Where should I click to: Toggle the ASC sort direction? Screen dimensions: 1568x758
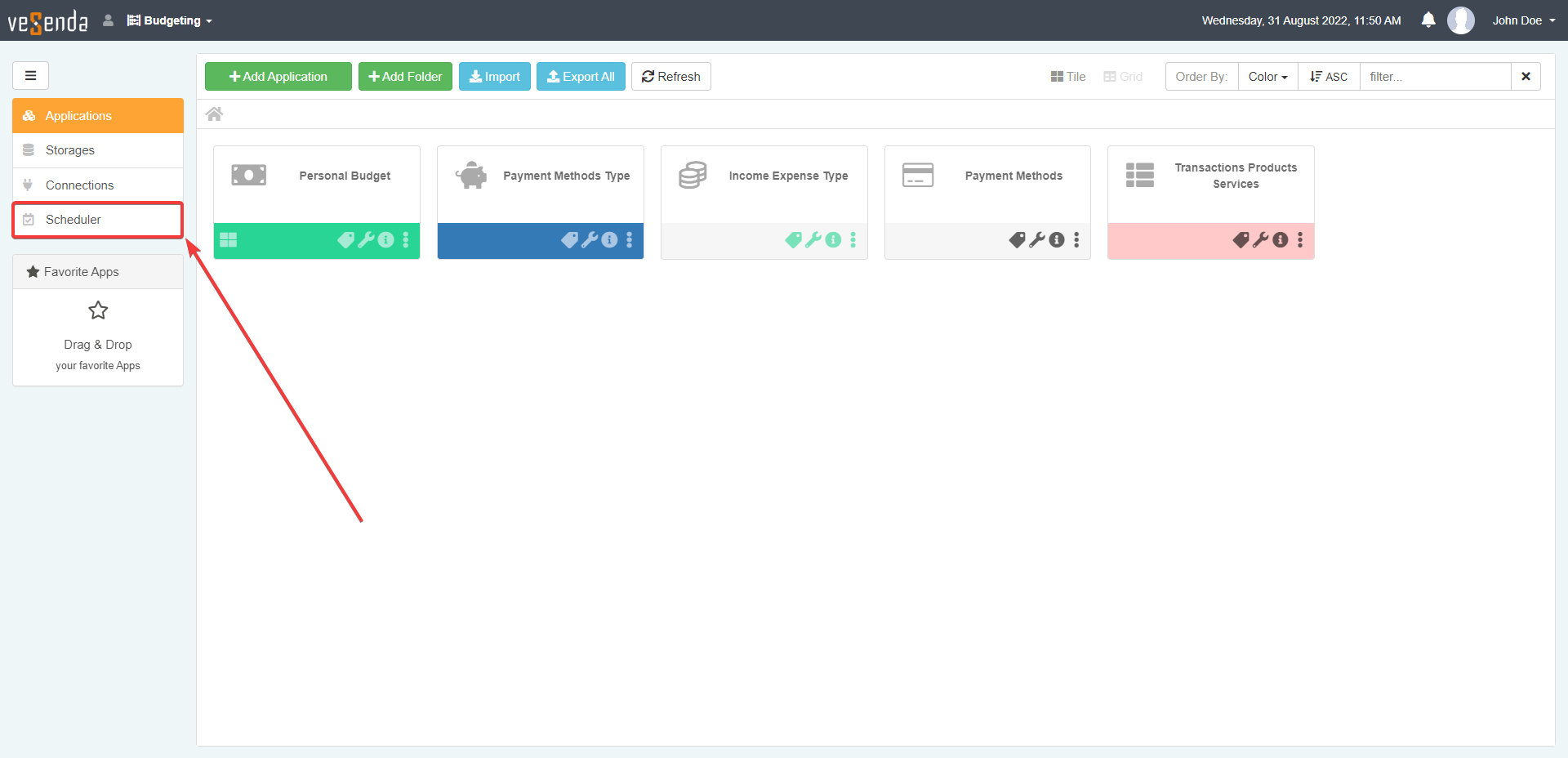pos(1329,77)
